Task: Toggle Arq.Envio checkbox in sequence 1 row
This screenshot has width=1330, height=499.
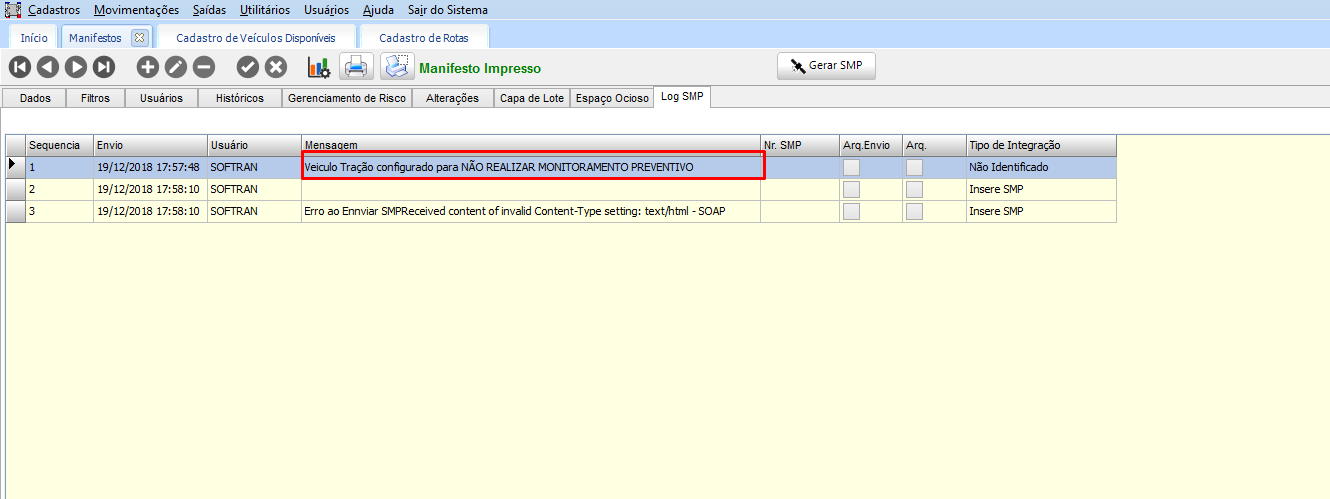Action: pyautogui.click(x=851, y=168)
